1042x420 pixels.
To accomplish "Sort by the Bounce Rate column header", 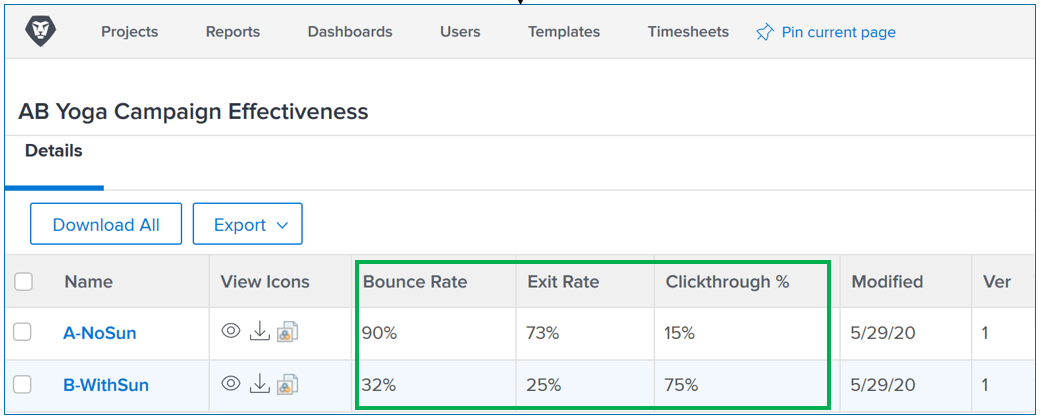I will [415, 282].
